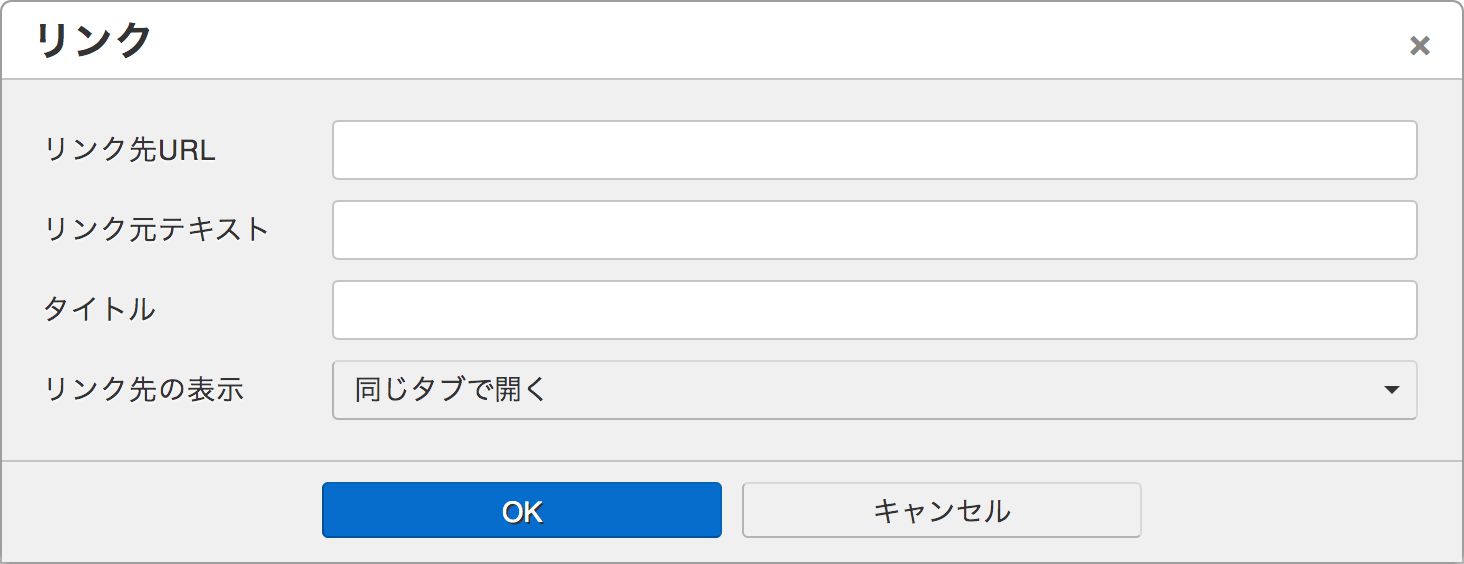1464x564 pixels.
Task: Click the タイトル label text
Action: pyautogui.click(x=100, y=310)
